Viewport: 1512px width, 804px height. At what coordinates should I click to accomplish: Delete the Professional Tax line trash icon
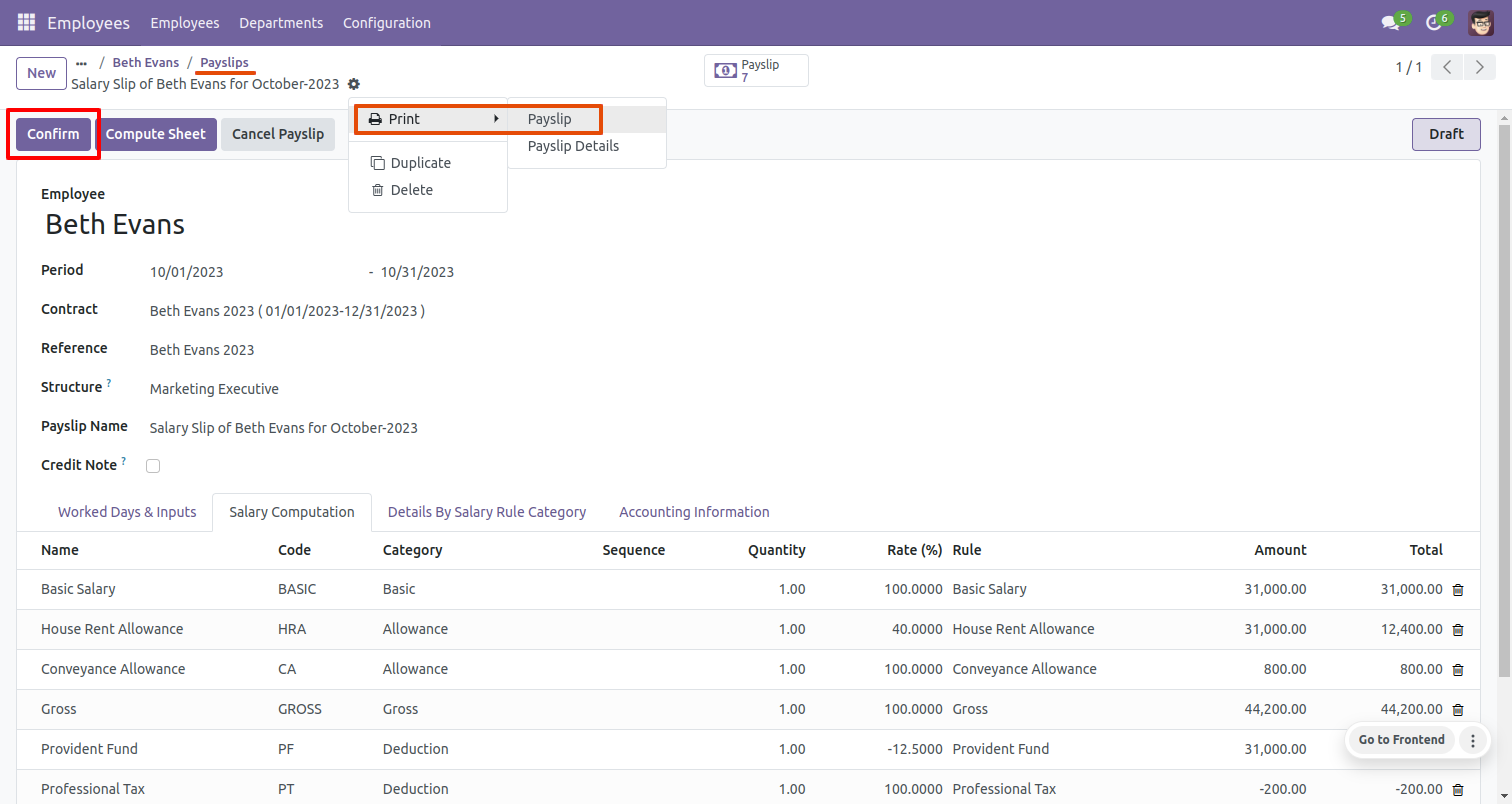coord(1458,790)
